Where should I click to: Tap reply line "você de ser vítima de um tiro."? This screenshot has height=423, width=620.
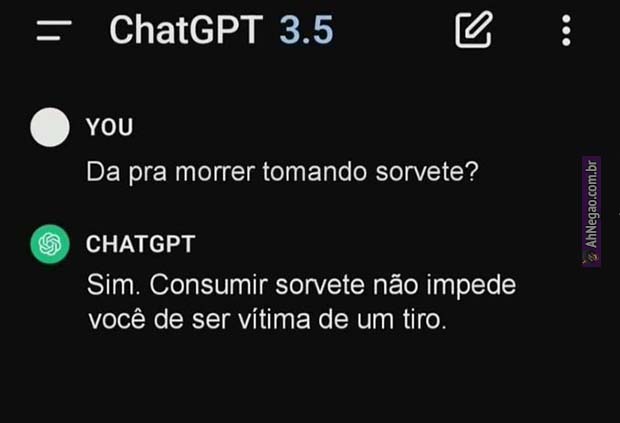tap(267, 319)
